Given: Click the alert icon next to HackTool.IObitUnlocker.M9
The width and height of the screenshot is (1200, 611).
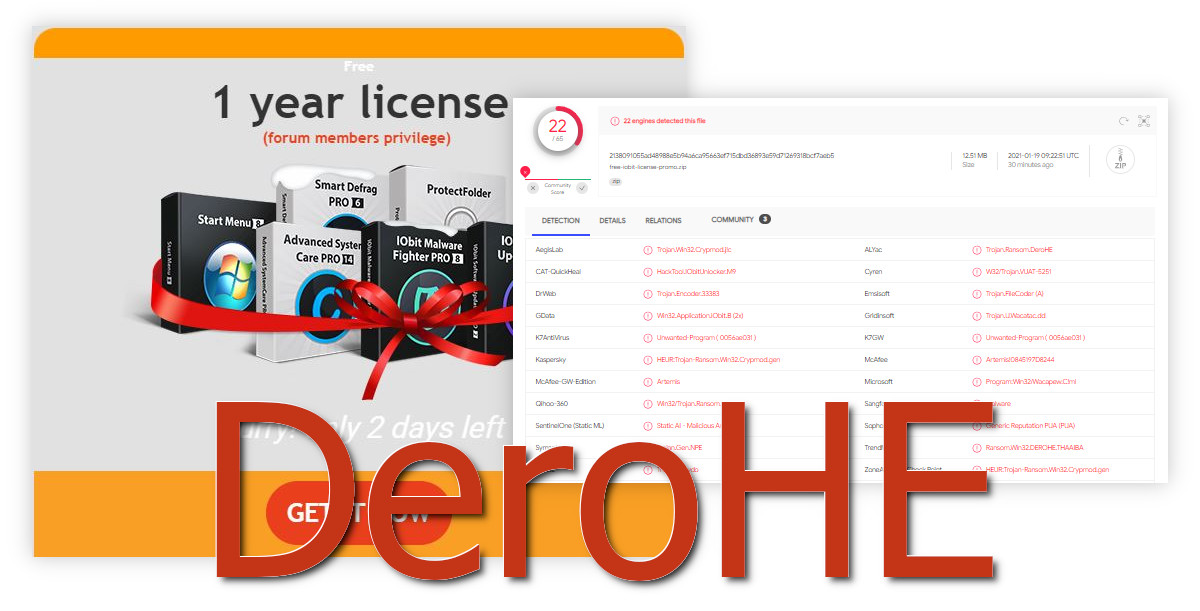Looking at the screenshot, I should [x=648, y=271].
